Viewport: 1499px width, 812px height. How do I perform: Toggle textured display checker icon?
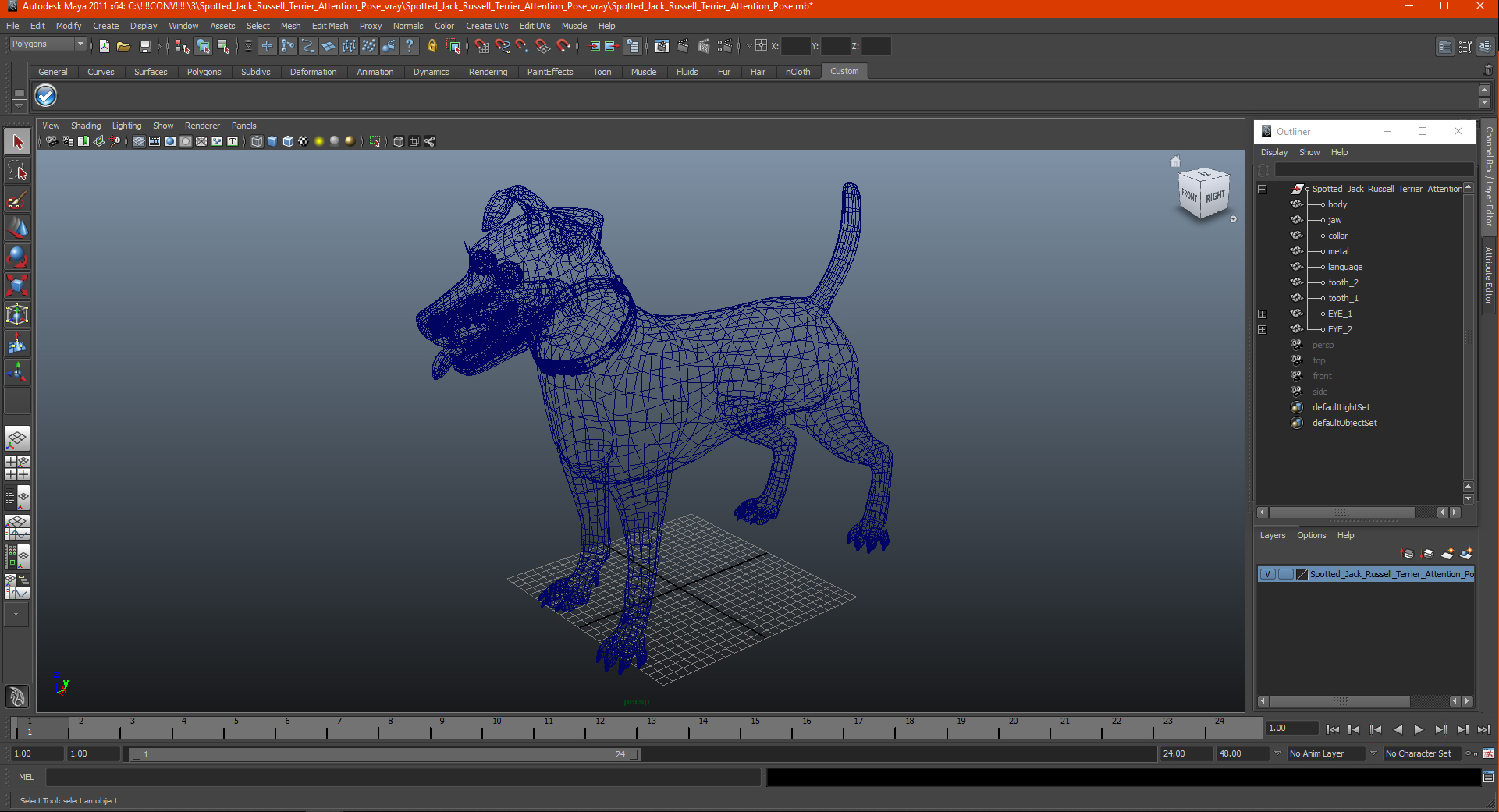click(x=304, y=141)
